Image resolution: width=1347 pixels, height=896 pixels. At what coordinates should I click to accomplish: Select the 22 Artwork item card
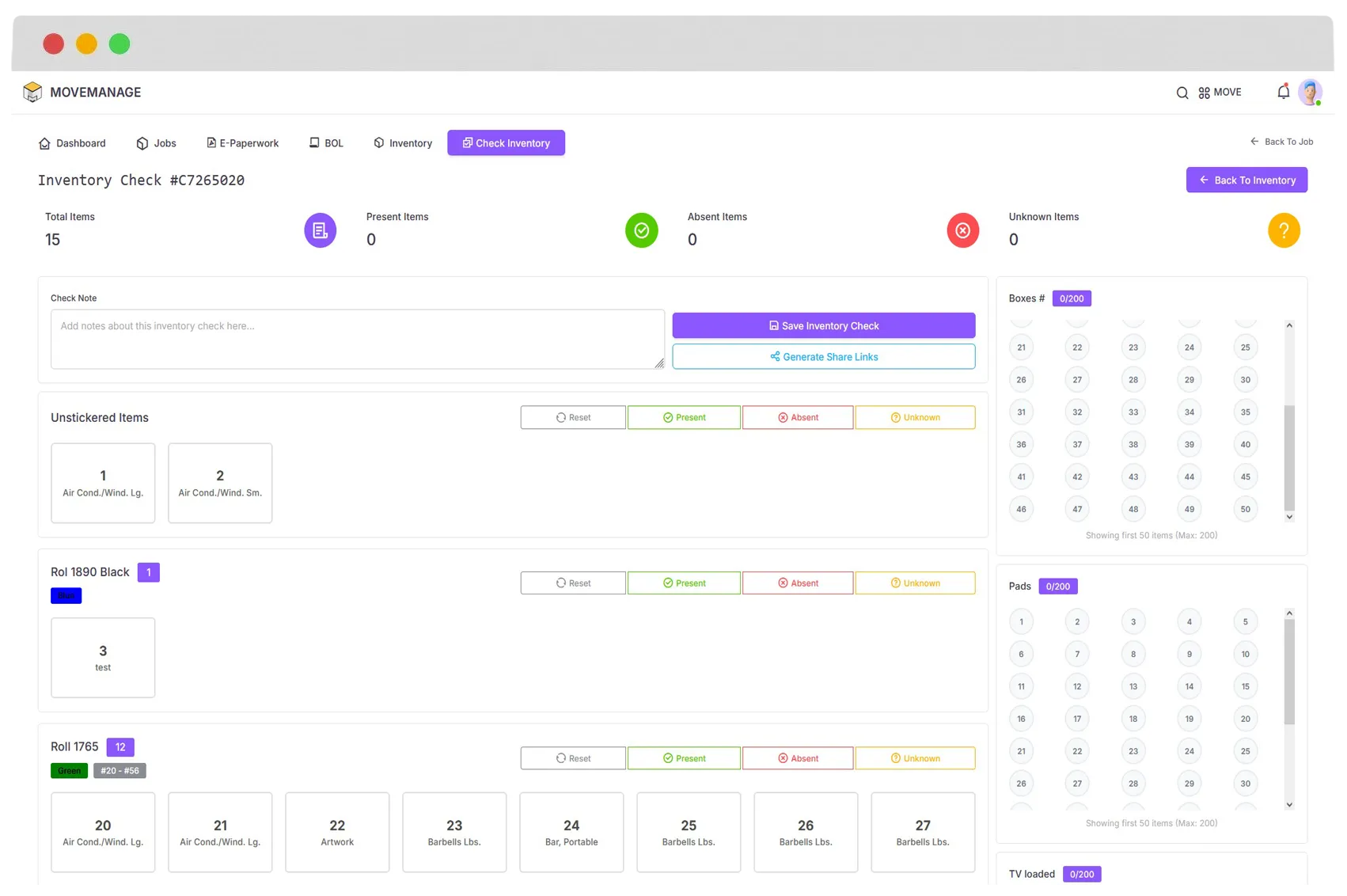337,832
